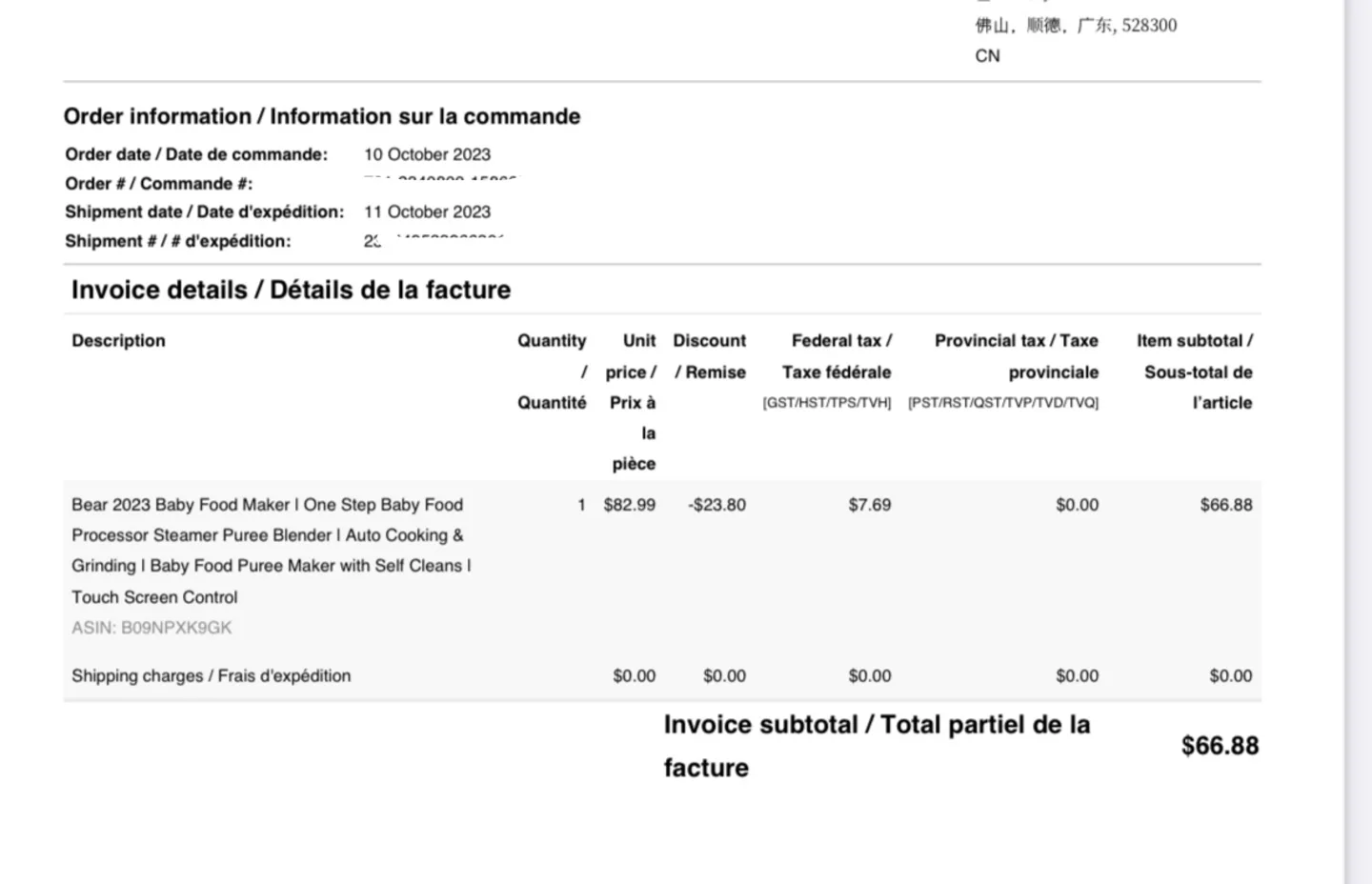1372x884 pixels.
Task: Click the shipment date 11 October 2023
Action: (427, 211)
